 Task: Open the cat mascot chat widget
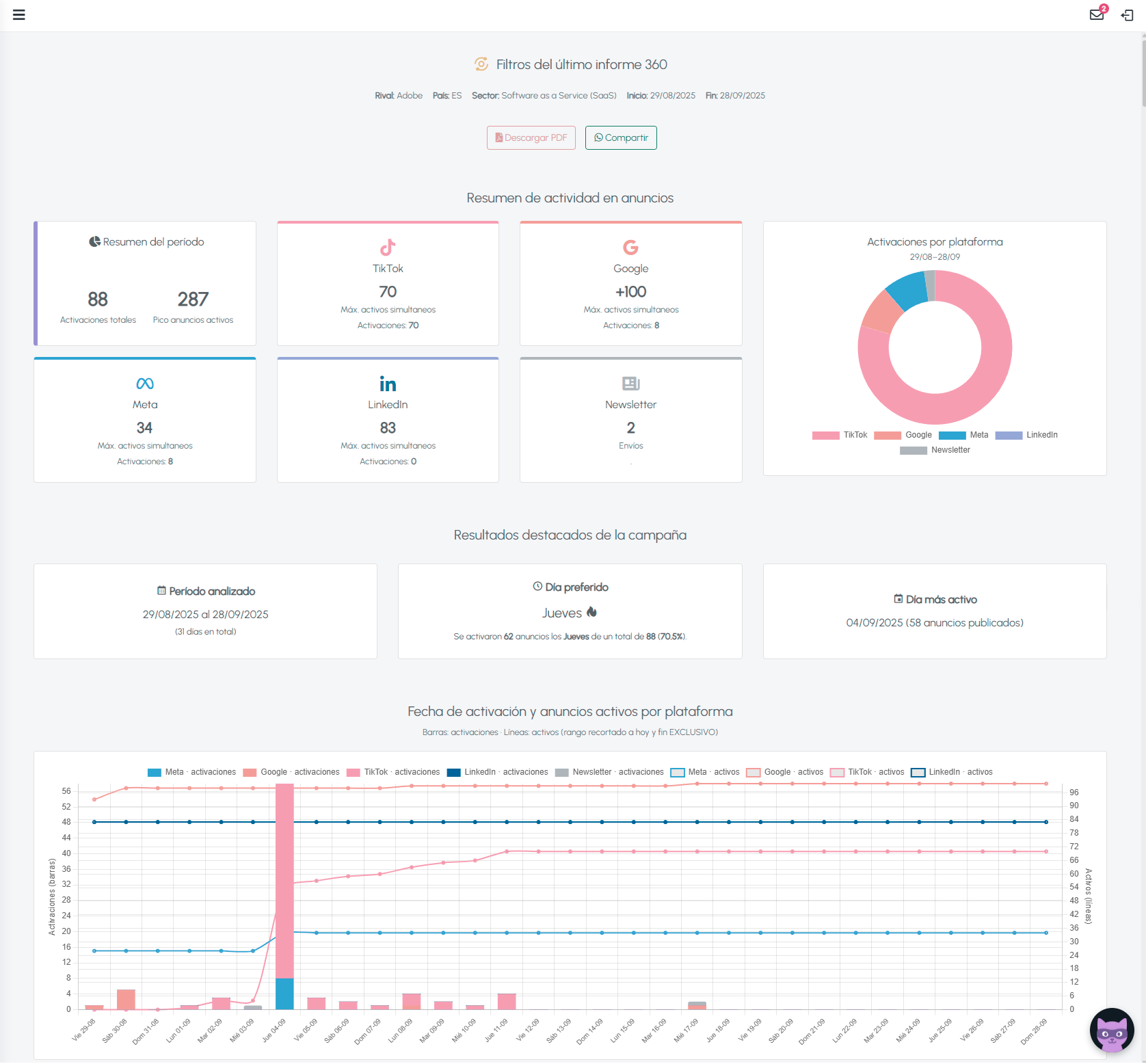(x=1112, y=1030)
